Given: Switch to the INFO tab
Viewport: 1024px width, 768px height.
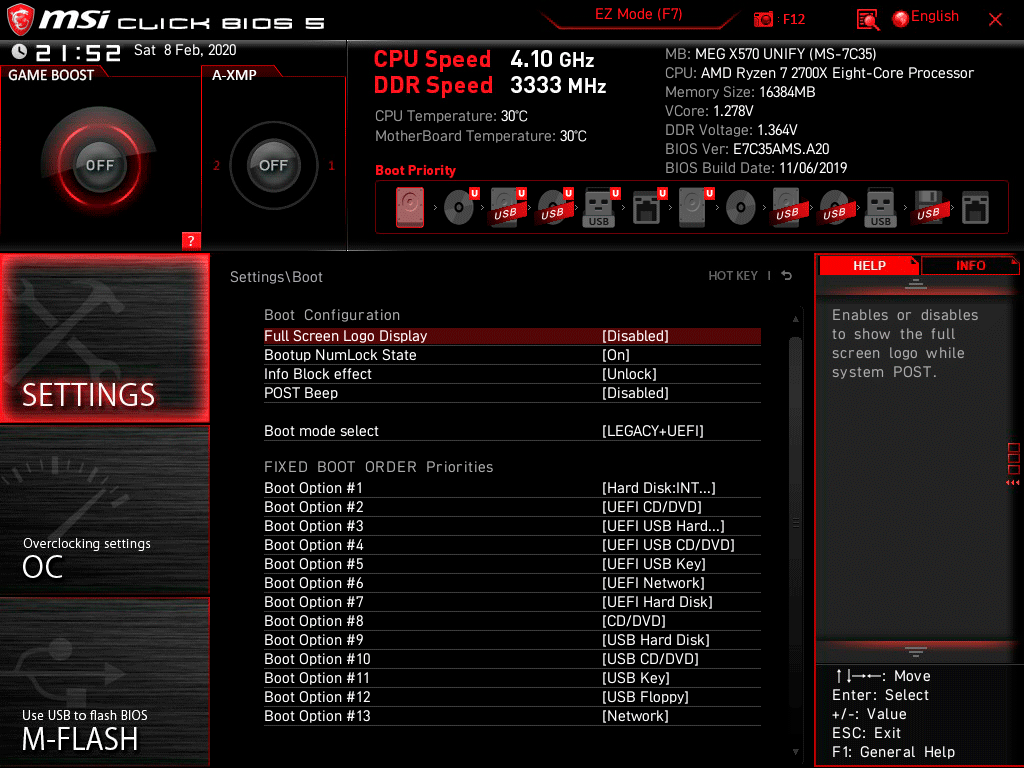Looking at the screenshot, I should 970,266.
